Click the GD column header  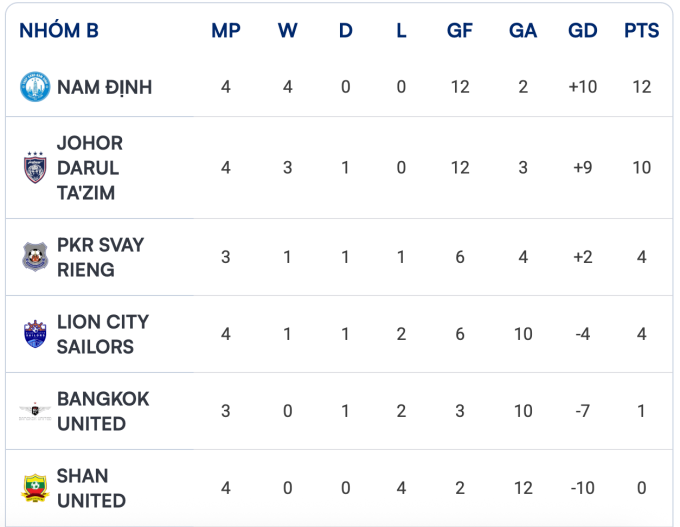coord(582,31)
